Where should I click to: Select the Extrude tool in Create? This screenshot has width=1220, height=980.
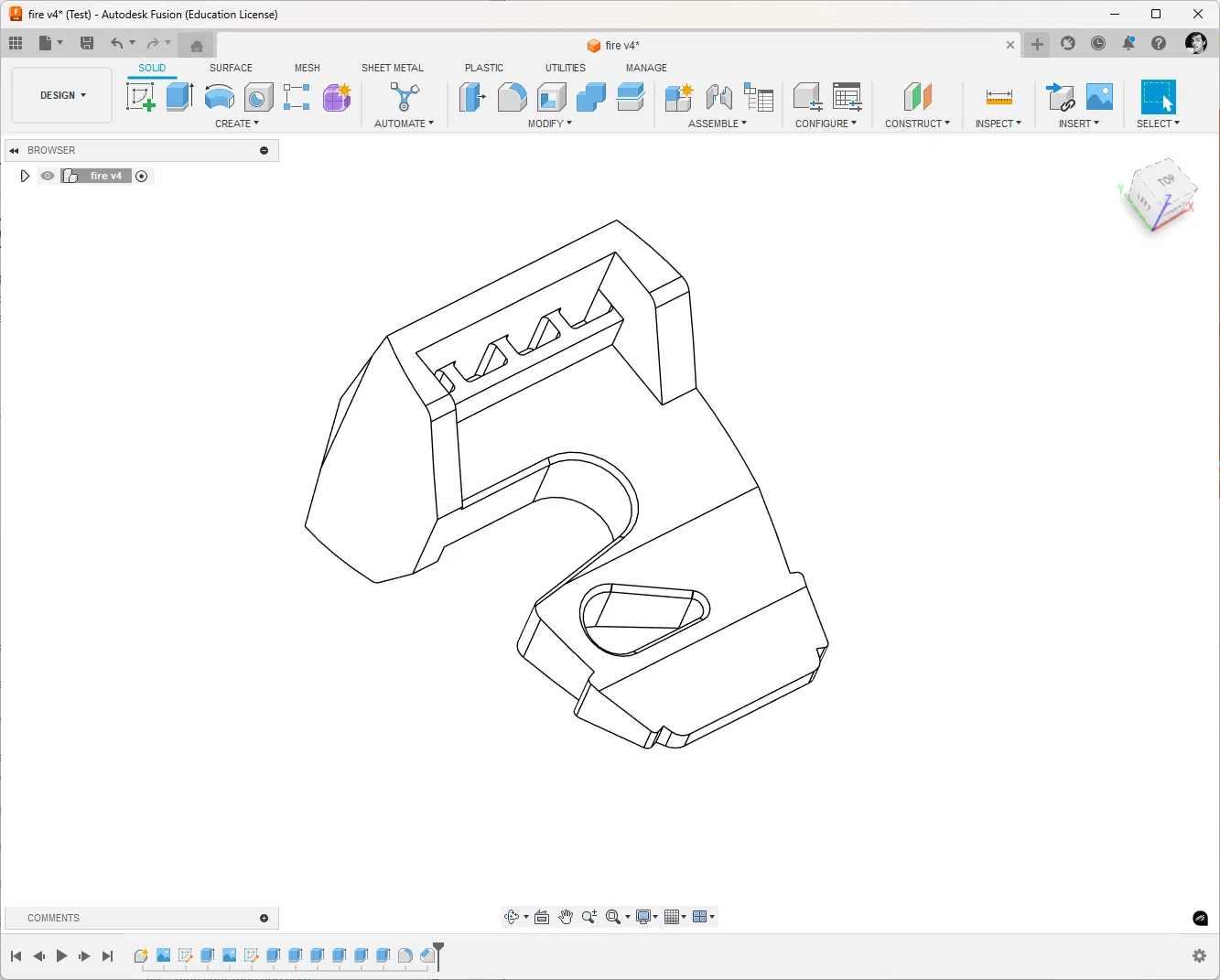click(x=180, y=96)
